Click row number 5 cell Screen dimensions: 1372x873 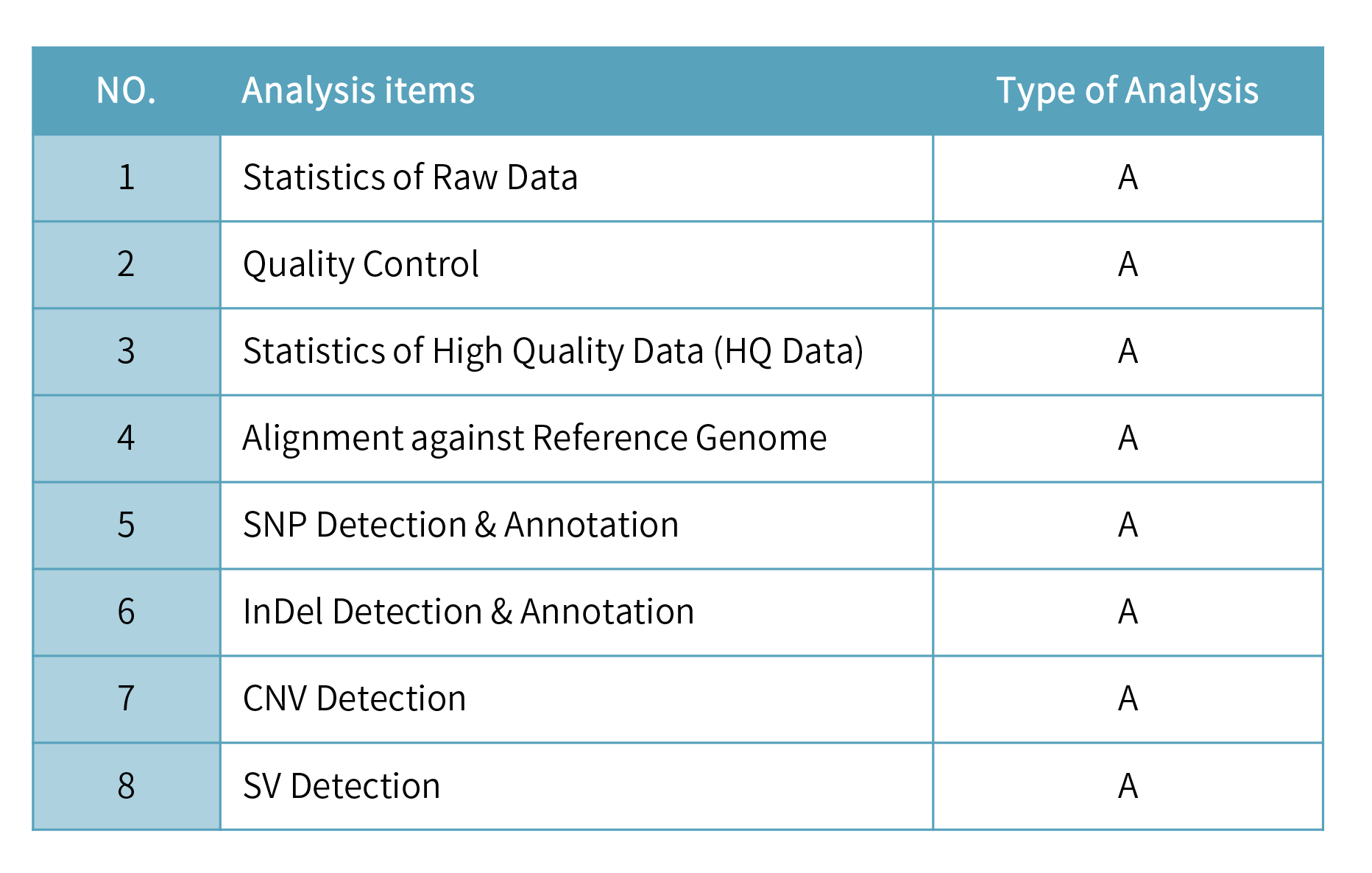point(126,525)
